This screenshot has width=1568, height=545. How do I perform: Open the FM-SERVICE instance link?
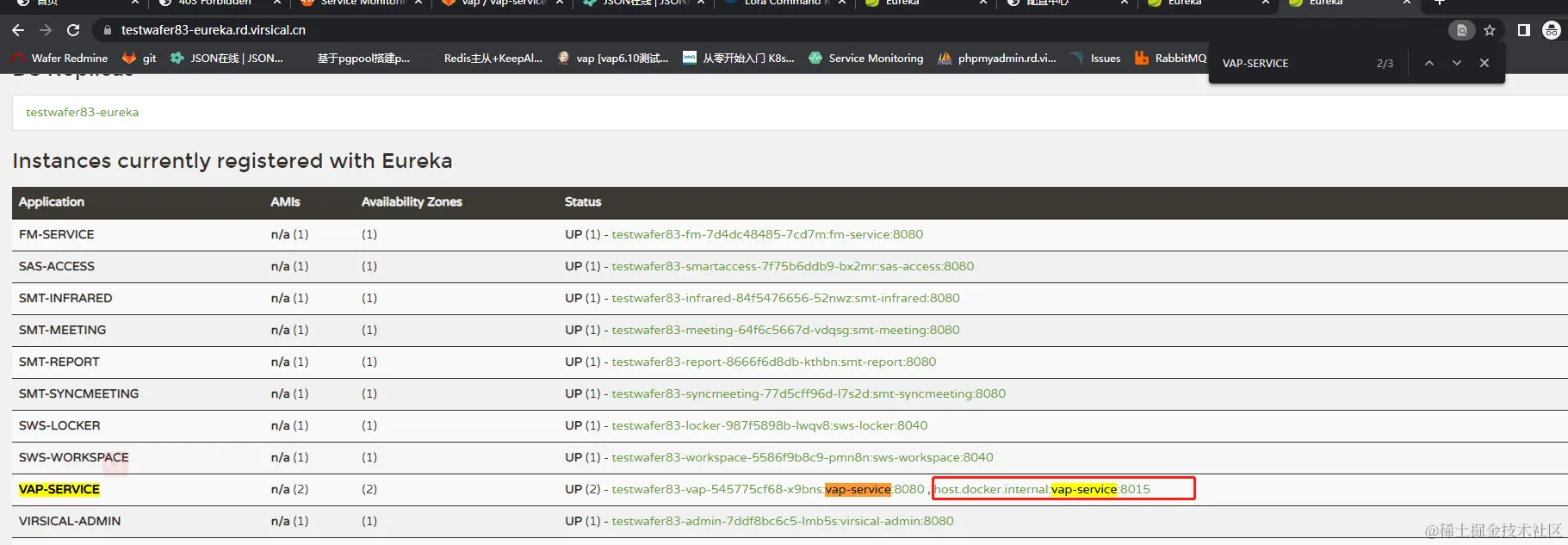[767, 234]
